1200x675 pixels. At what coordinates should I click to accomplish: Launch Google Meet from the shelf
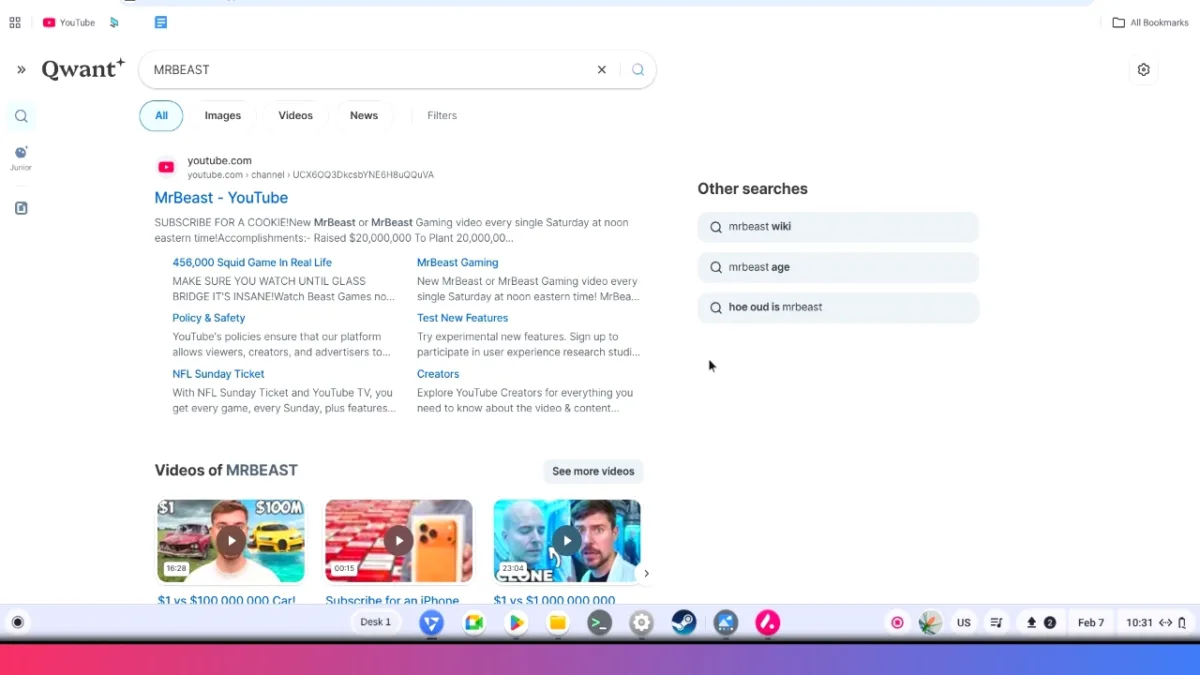click(x=474, y=622)
